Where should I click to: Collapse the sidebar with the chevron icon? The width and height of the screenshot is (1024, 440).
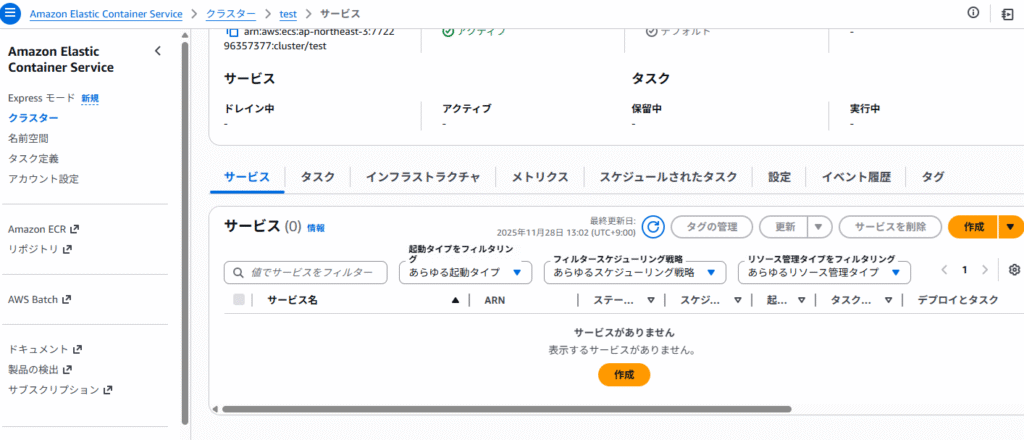pyautogui.click(x=157, y=51)
